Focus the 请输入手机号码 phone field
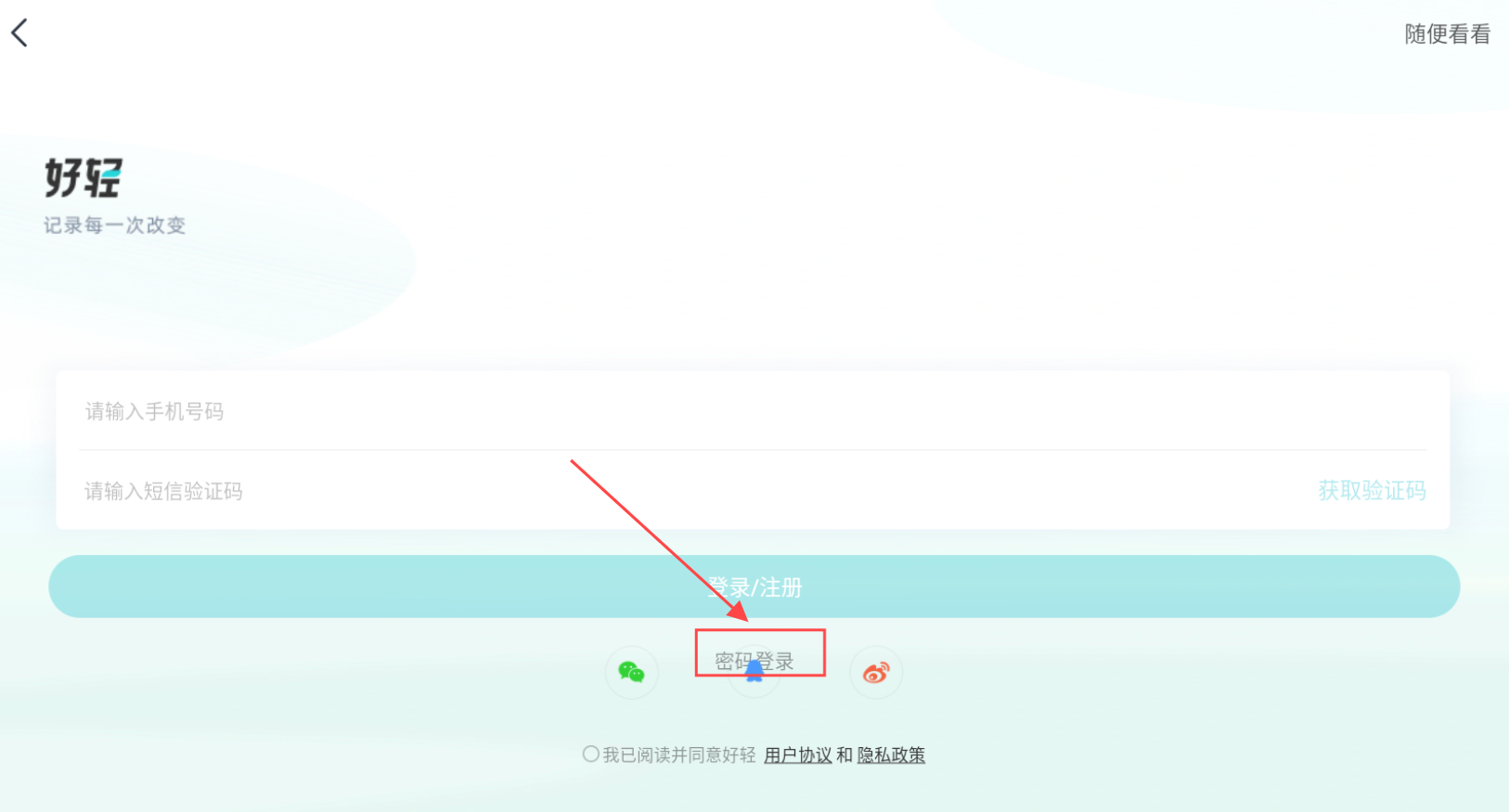The height and width of the screenshot is (812, 1509). [x=753, y=411]
